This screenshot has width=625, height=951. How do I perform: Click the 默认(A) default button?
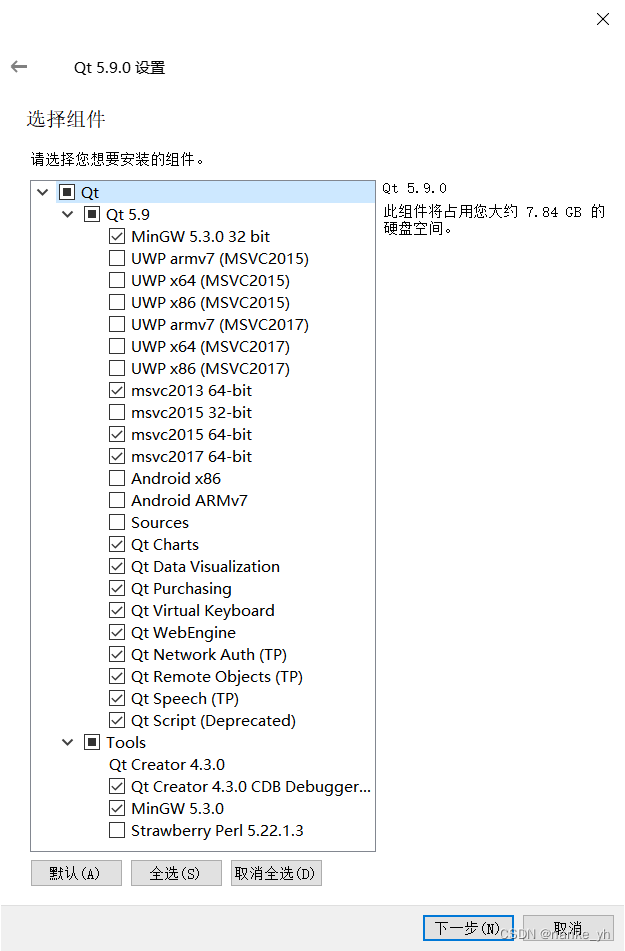coord(76,873)
